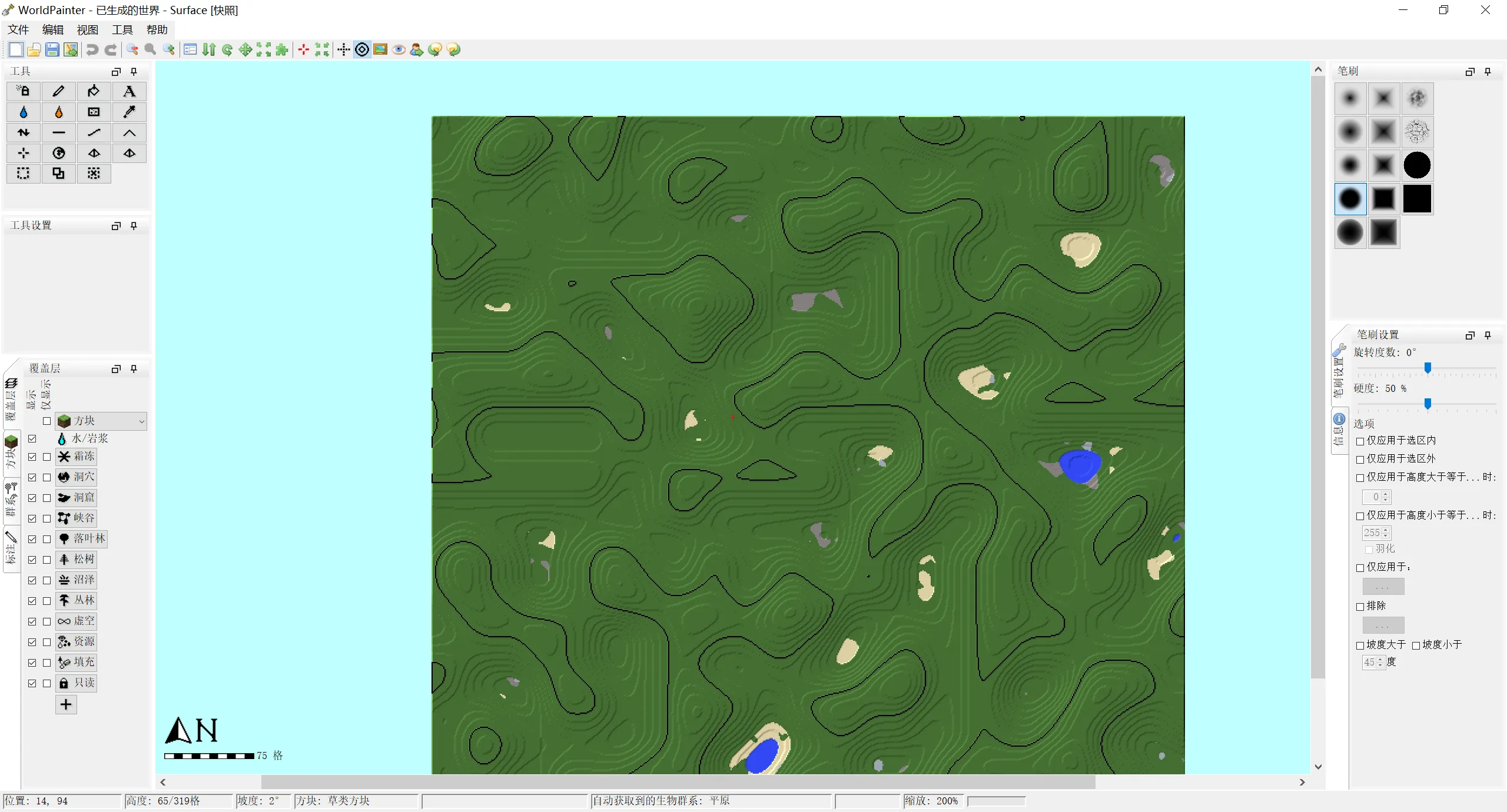Rotate the world using toolbar icon

pyautogui.click(x=227, y=50)
